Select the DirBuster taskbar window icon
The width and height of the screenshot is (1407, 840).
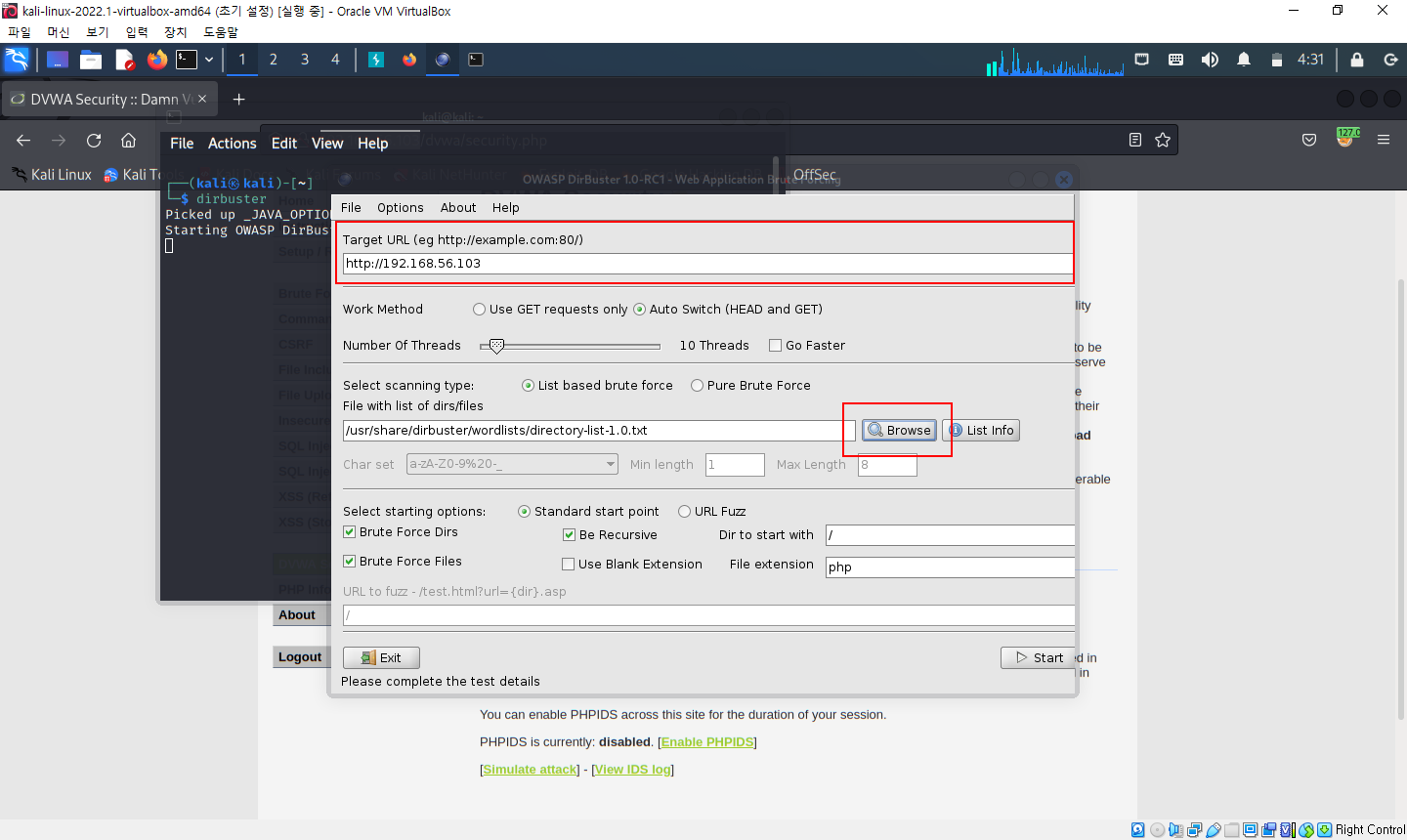[443, 60]
